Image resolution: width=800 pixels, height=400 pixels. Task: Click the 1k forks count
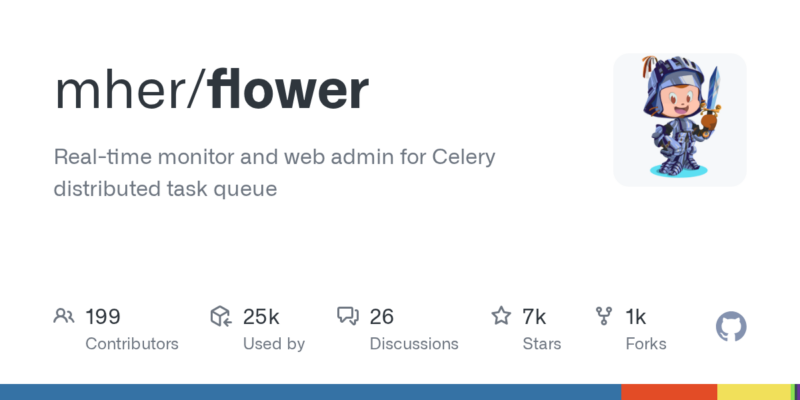[x=636, y=317]
